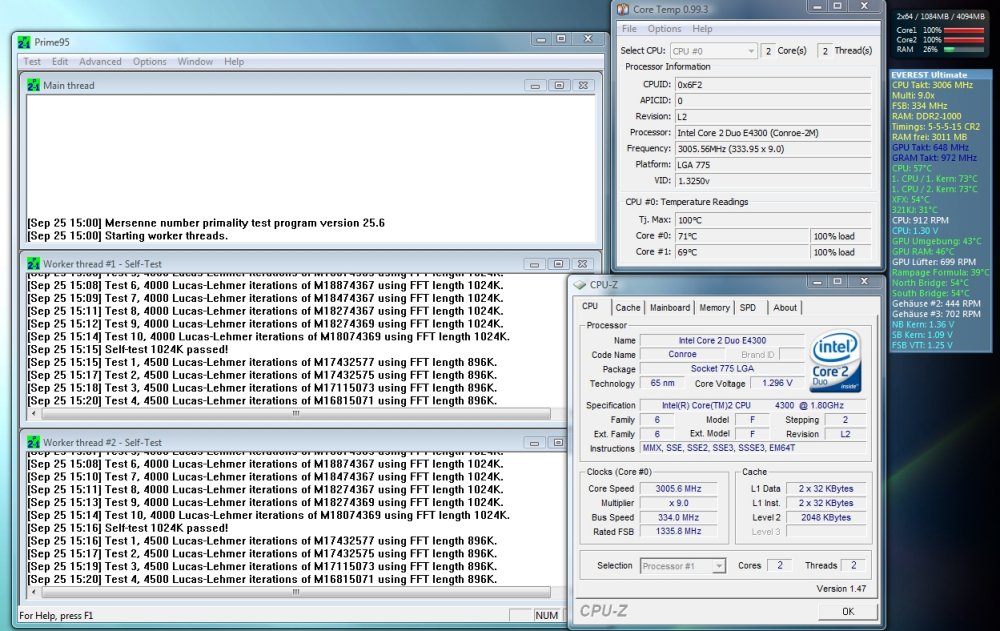Open the File menu in Core Temp
This screenshot has height=631, width=1000.
pyautogui.click(x=629, y=29)
